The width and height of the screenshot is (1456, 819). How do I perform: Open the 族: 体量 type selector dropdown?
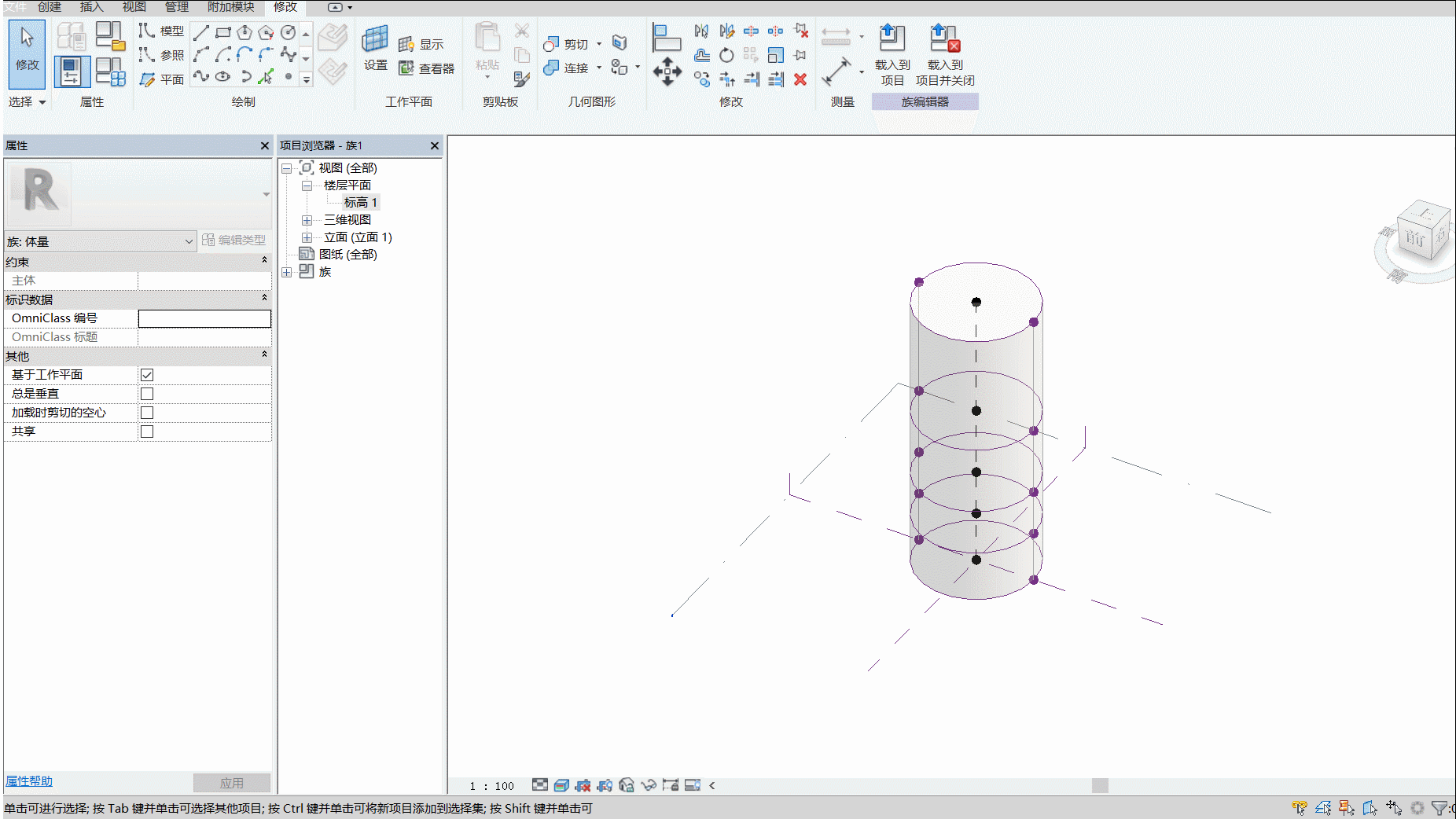[100, 241]
